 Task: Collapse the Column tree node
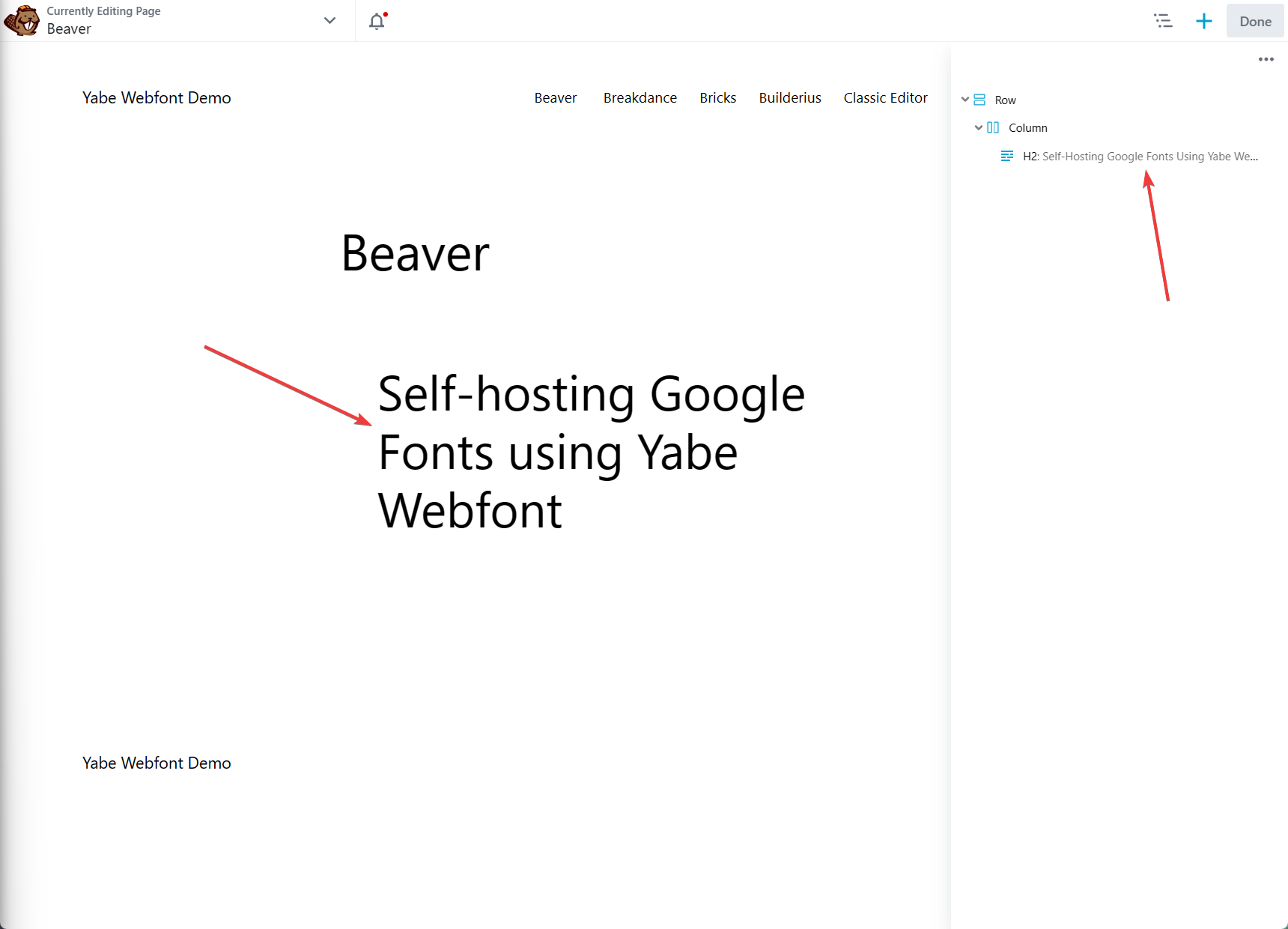tap(979, 127)
